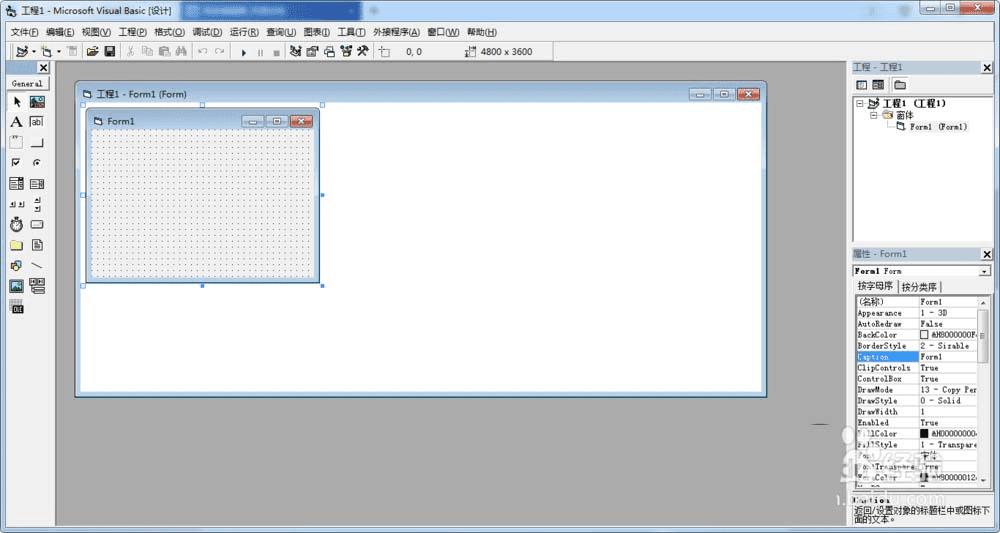
Task: Open the 工程(P) menu
Action: click(133, 33)
